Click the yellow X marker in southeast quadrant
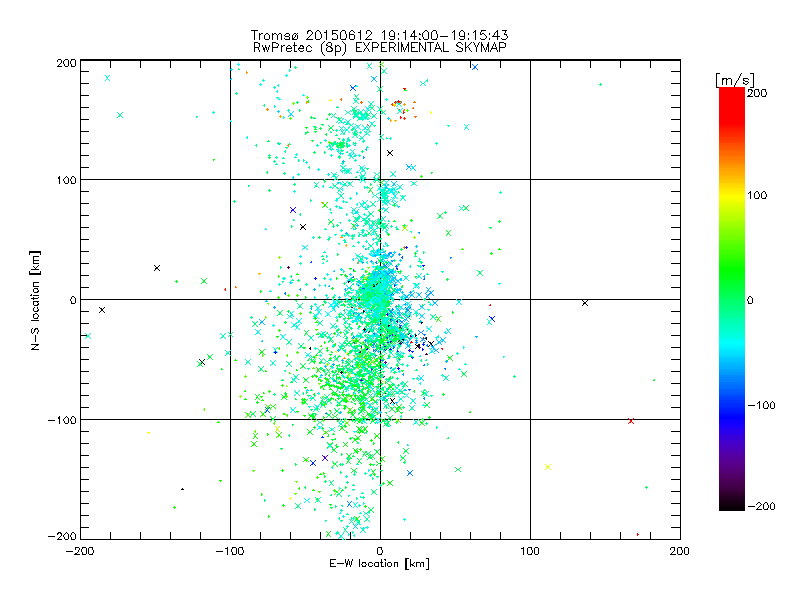 pos(548,467)
